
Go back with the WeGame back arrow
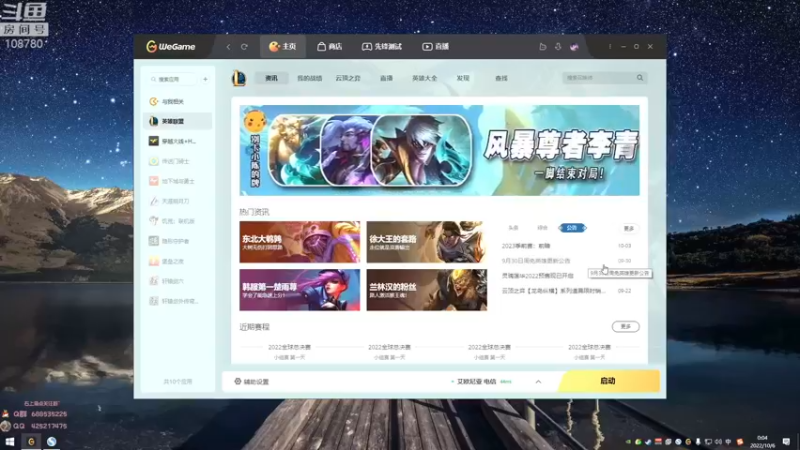point(228,46)
